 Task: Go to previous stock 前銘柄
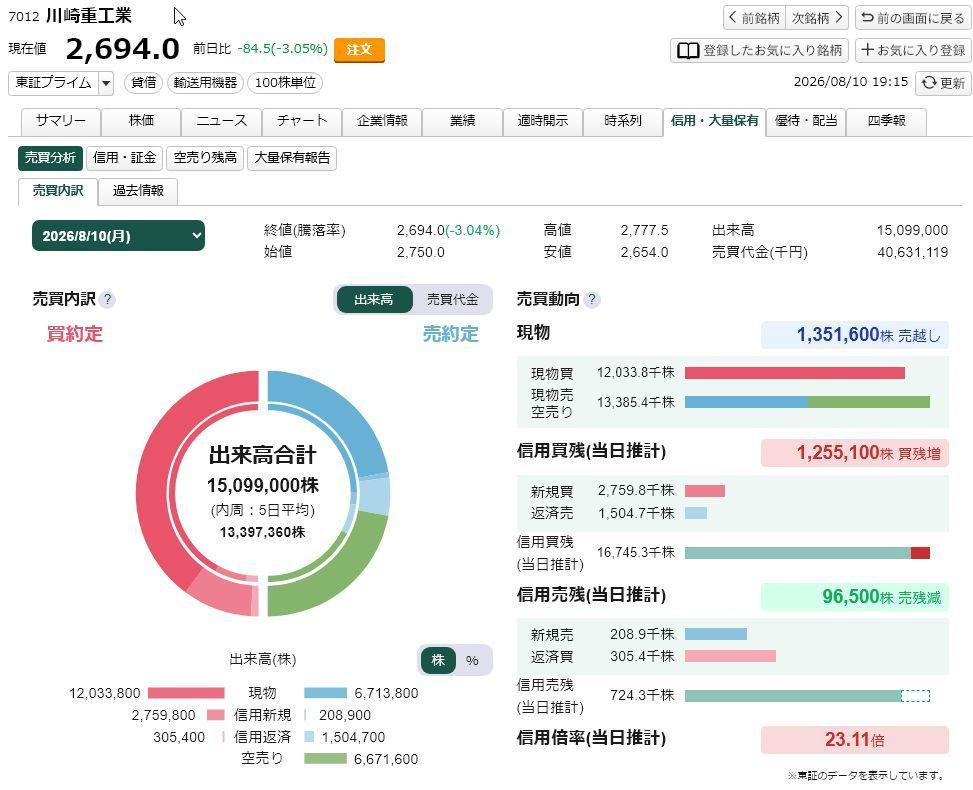tap(755, 17)
